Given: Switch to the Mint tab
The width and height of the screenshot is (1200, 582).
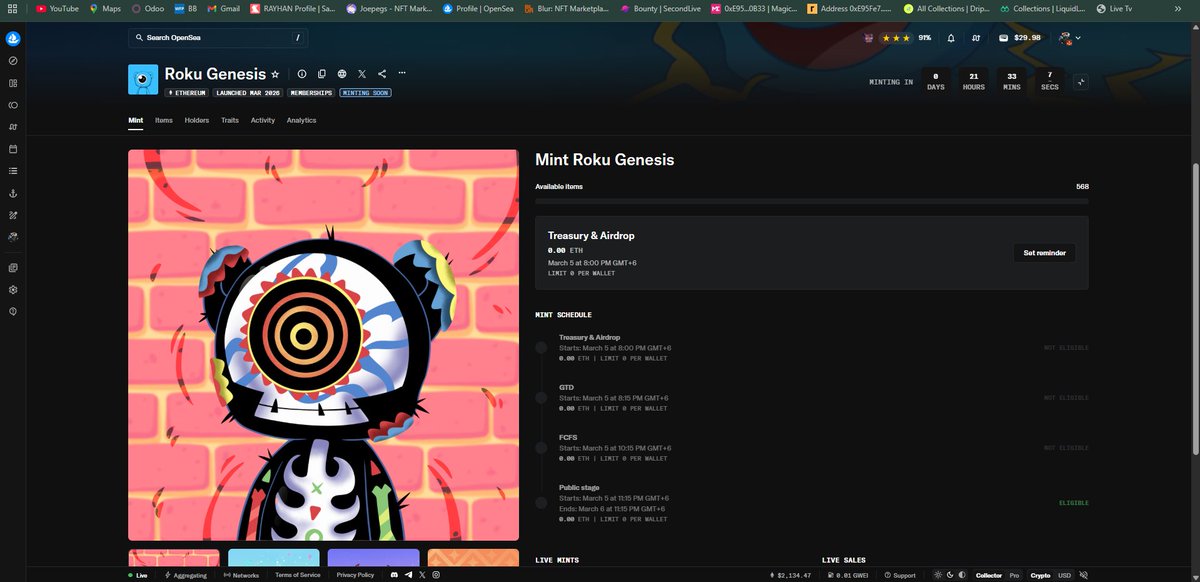Looking at the screenshot, I should pos(136,120).
